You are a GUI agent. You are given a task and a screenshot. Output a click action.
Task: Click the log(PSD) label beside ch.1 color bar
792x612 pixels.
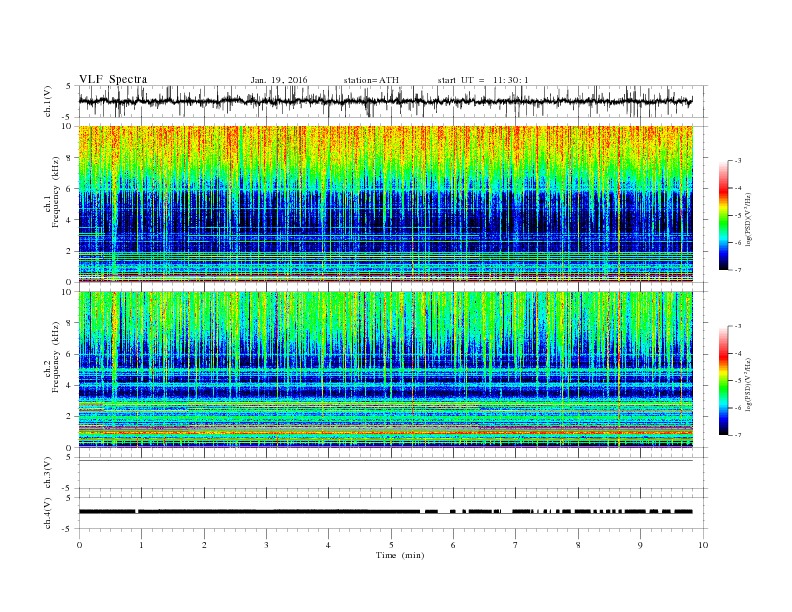(748, 219)
